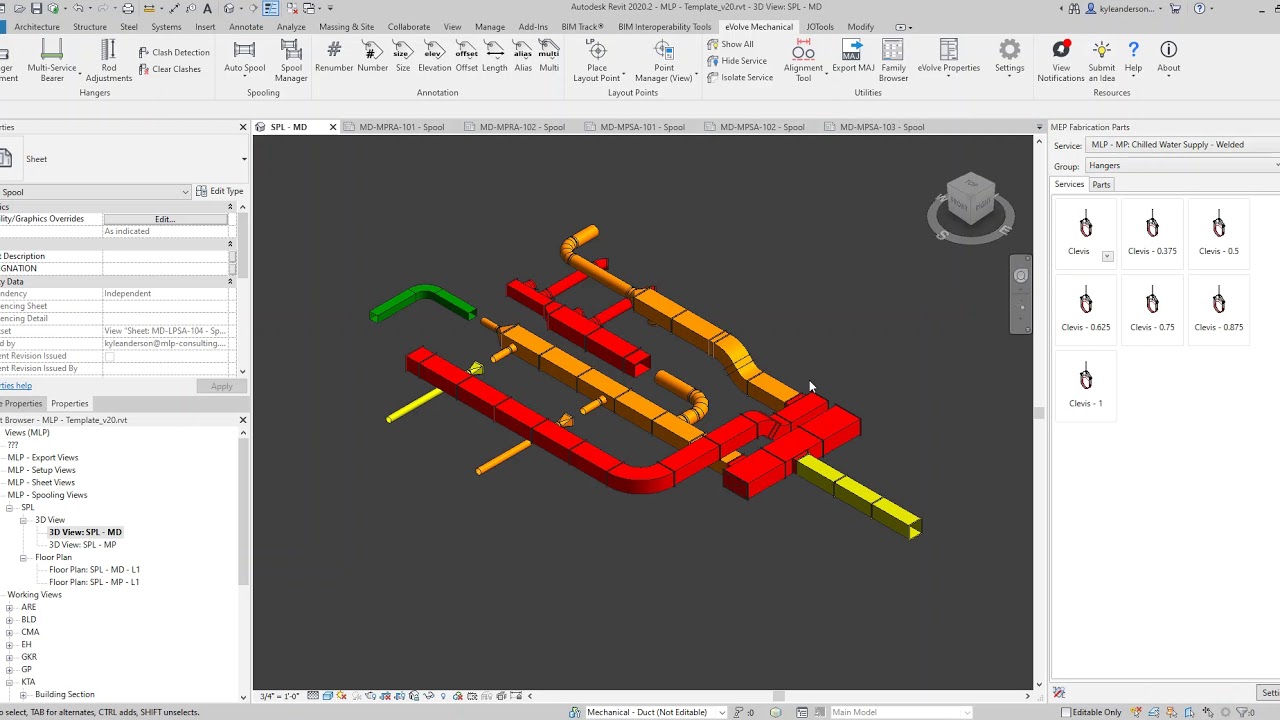
Task: Open Floor Plan: SPL - MD - L1
Action: click(x=94, y=570)
